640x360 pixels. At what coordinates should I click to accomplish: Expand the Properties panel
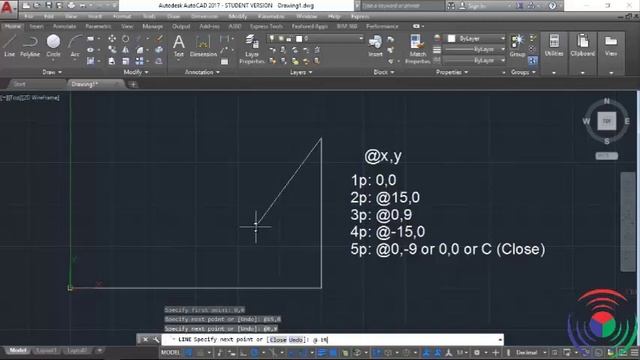(452, 72)
